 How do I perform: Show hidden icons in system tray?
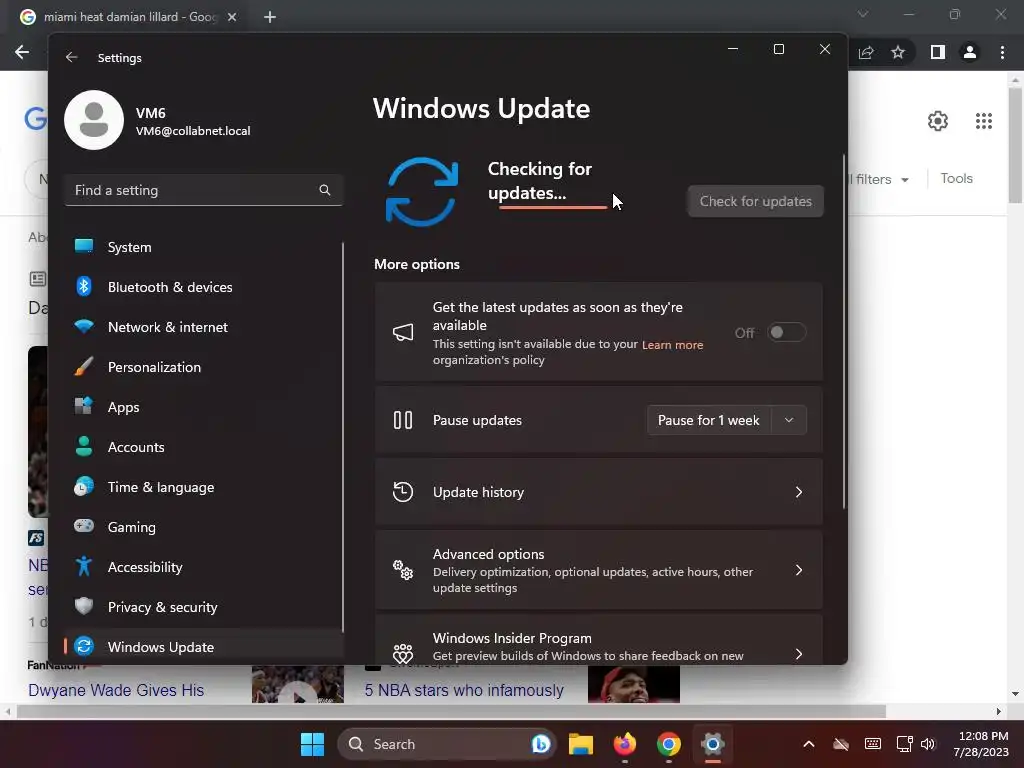[808, 744]
